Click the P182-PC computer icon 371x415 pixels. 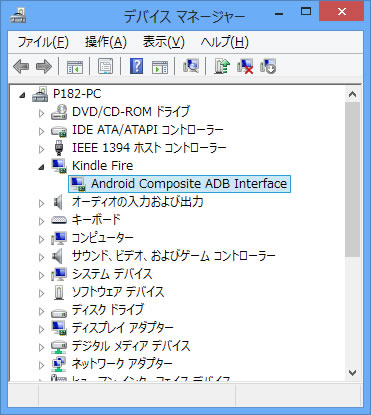pyautogui.click(x=40, y=94)
